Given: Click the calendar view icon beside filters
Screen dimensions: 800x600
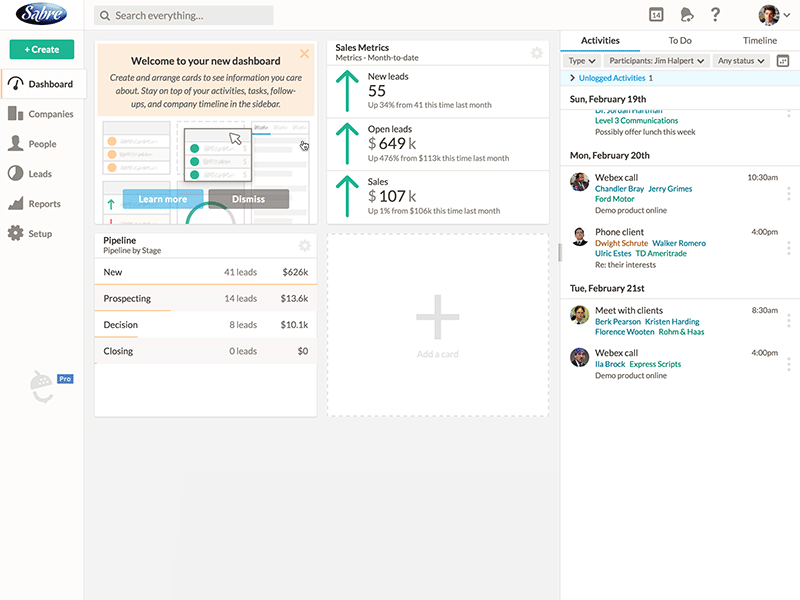Looking at the screenshot, I should pyautogui.click(x=783, y=61).
